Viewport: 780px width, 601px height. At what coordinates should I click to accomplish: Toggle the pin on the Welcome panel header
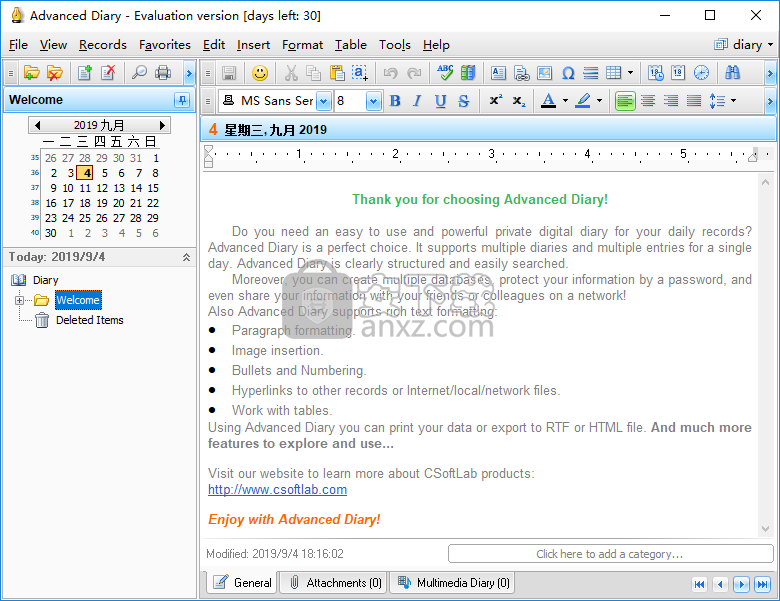[x=182, y=100]
